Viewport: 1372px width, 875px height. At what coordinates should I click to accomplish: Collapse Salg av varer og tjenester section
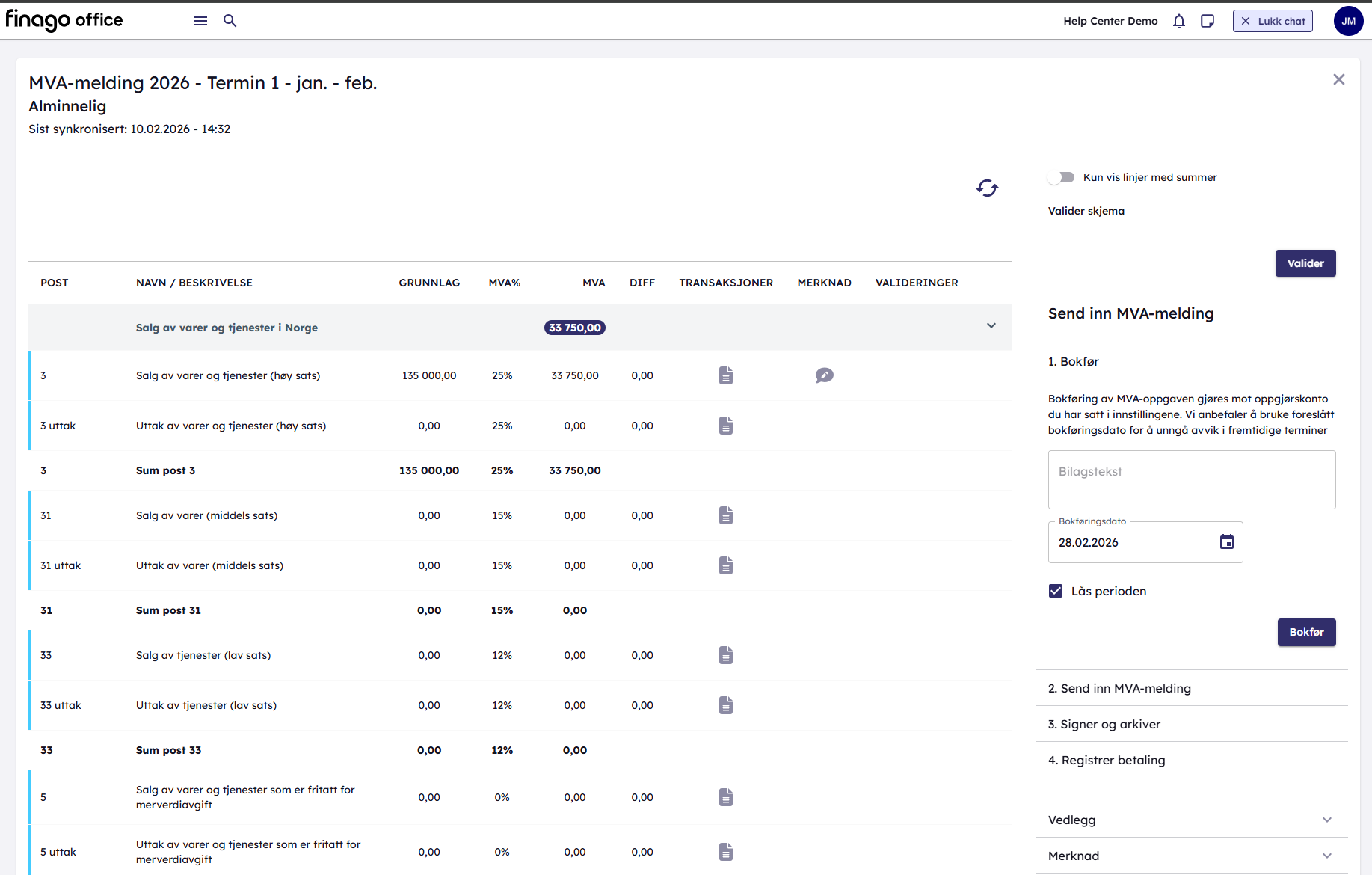991,326
